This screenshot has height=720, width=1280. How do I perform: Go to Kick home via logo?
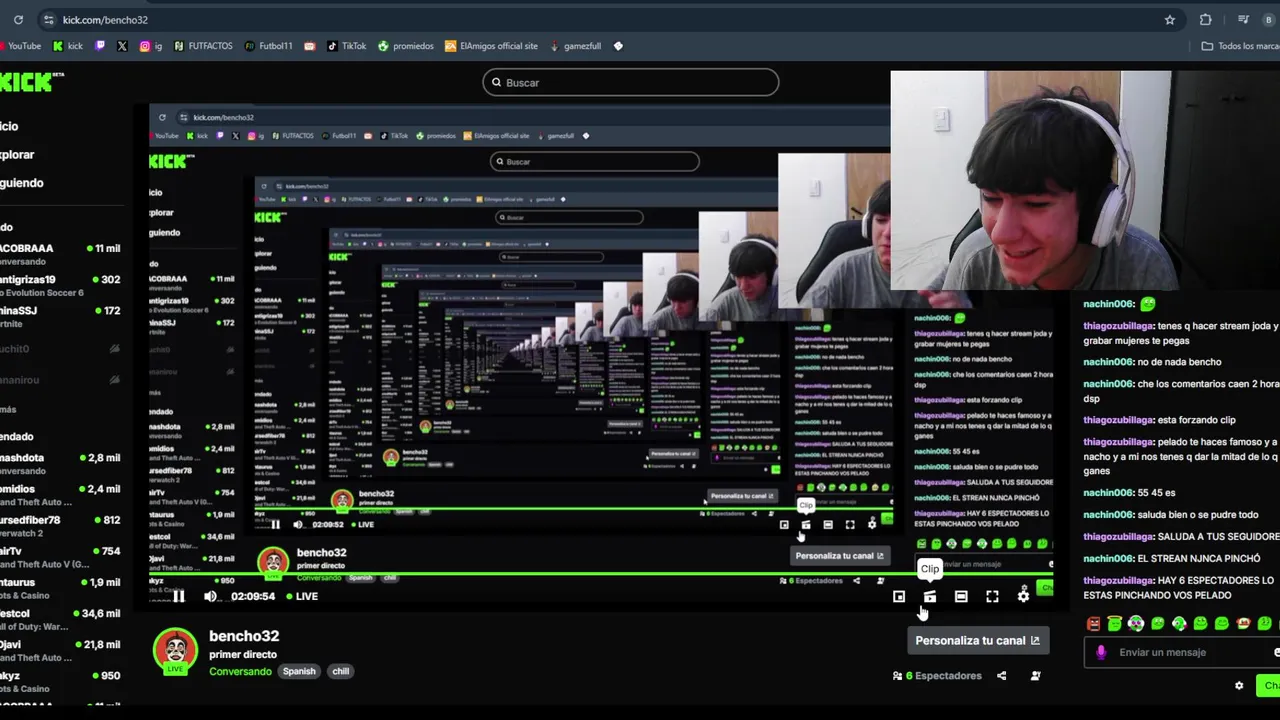(32, 83)
